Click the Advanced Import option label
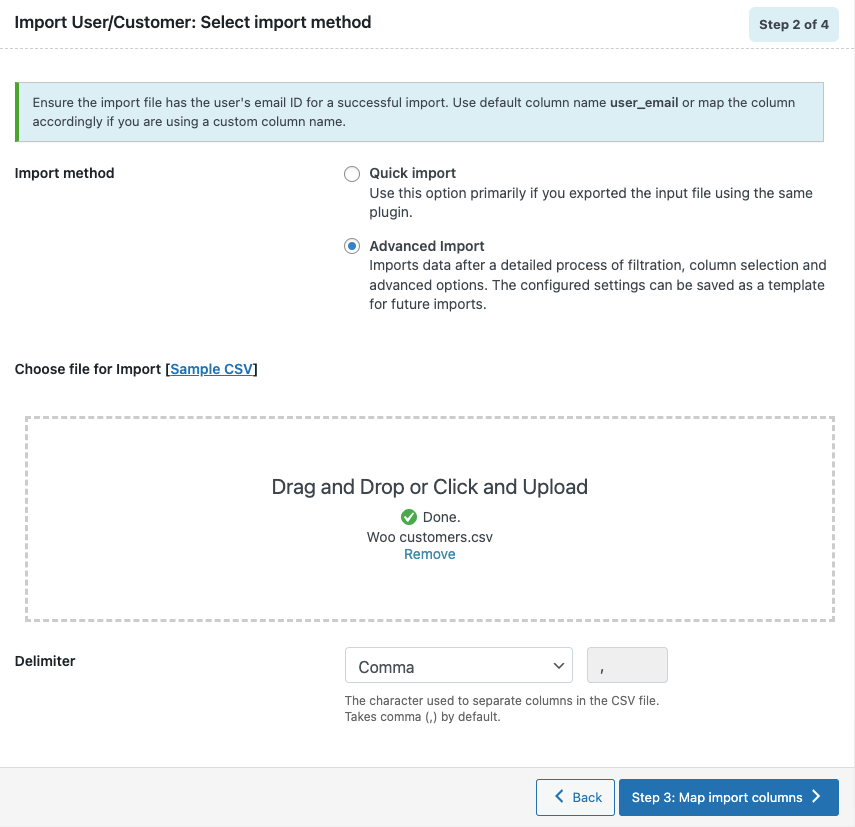The image size is (855, 827). point(427,246)
